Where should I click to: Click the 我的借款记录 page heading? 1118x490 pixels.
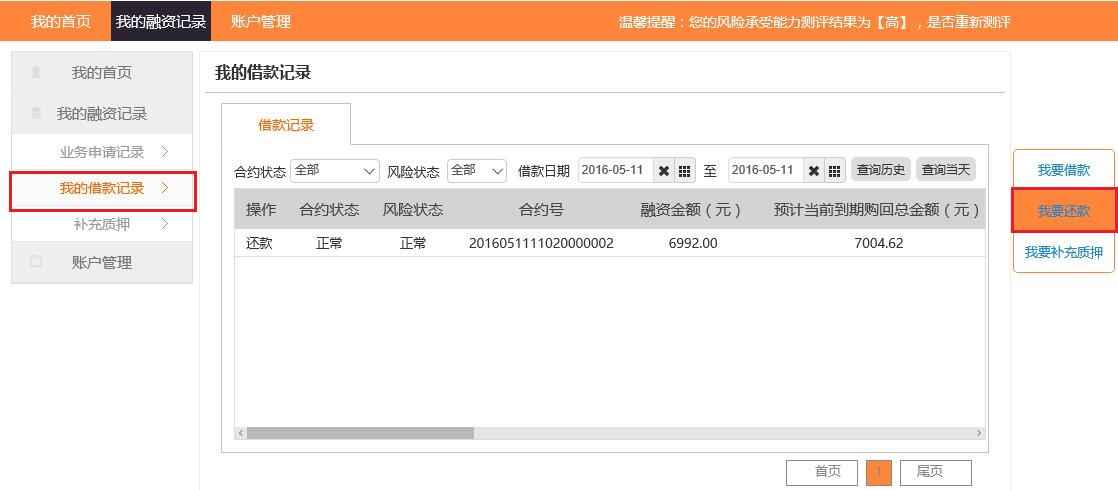tap(263, 73)
